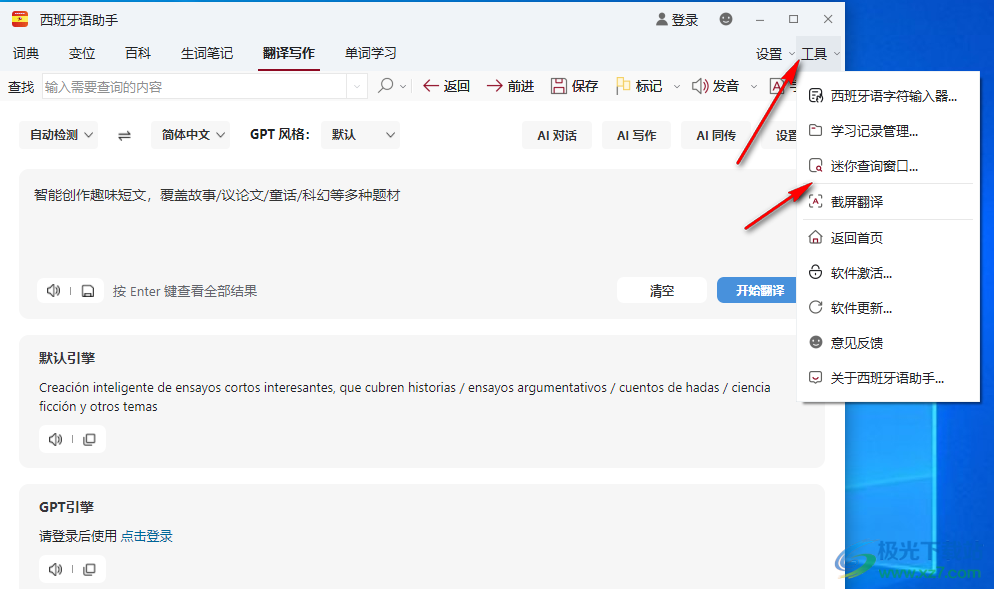Viewport: 994px width, 589px height.
Task: Select the 翻译写作 tab
Action: [x=289, y=53]
